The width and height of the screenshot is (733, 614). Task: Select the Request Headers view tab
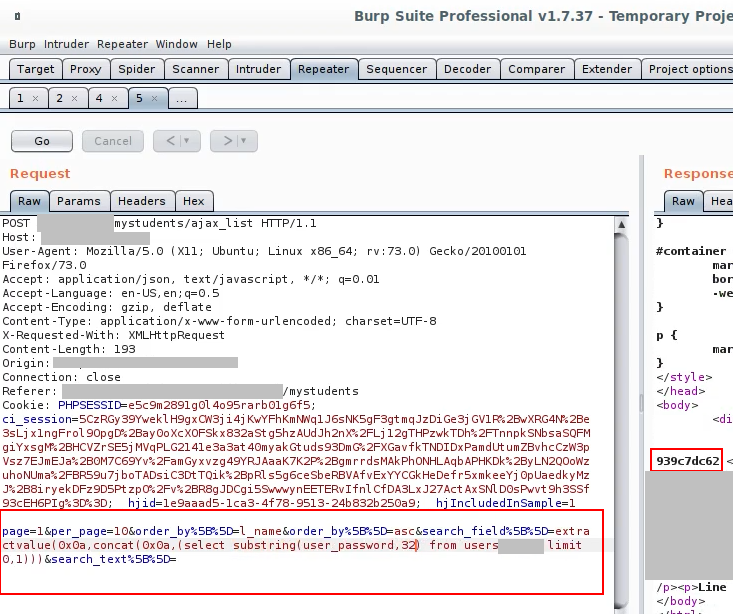click(x=142, y=201)
